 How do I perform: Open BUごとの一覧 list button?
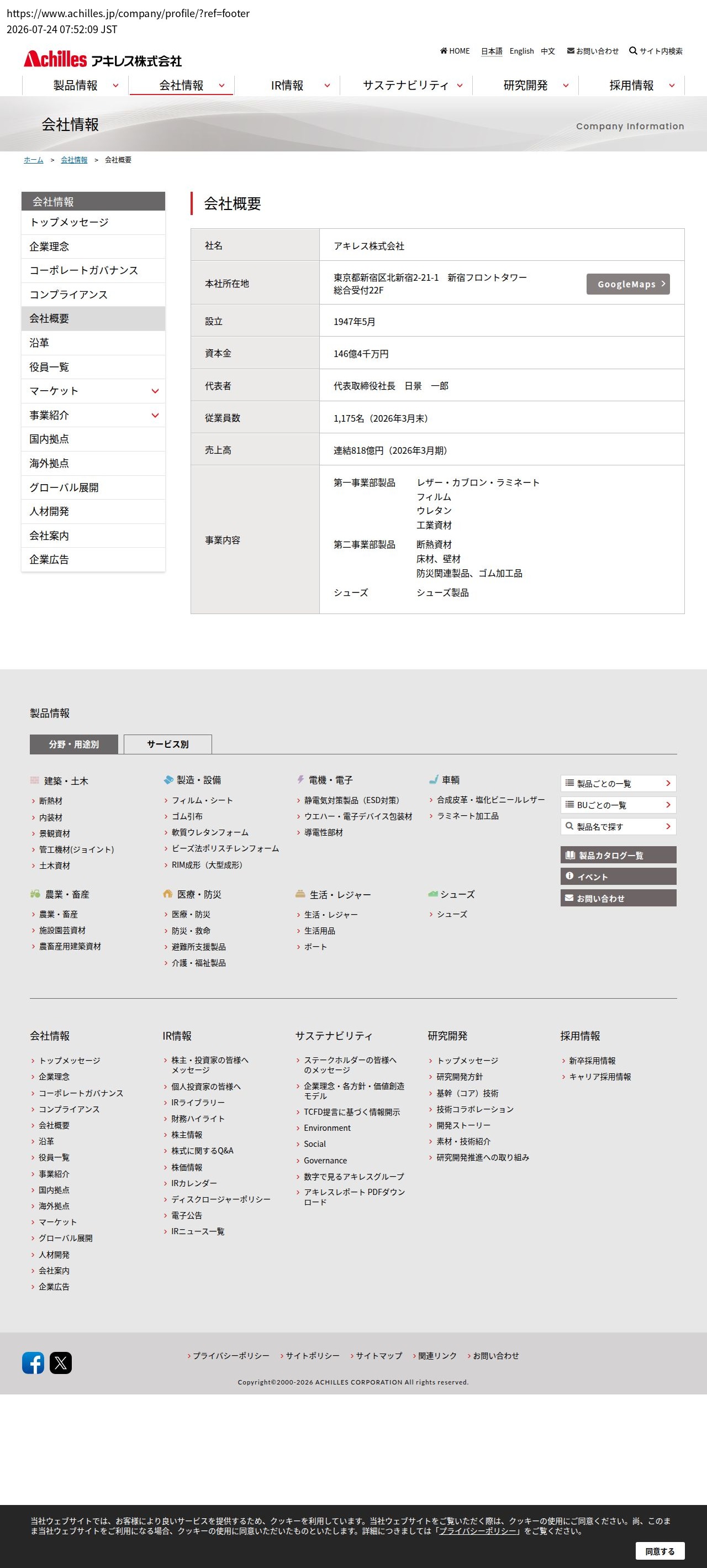(618, 805)
